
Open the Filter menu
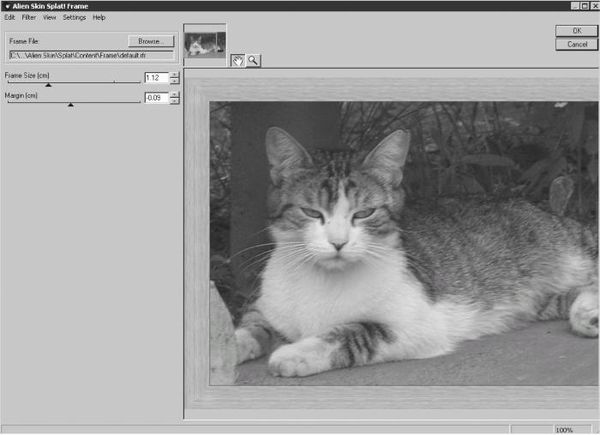point(28,17)
